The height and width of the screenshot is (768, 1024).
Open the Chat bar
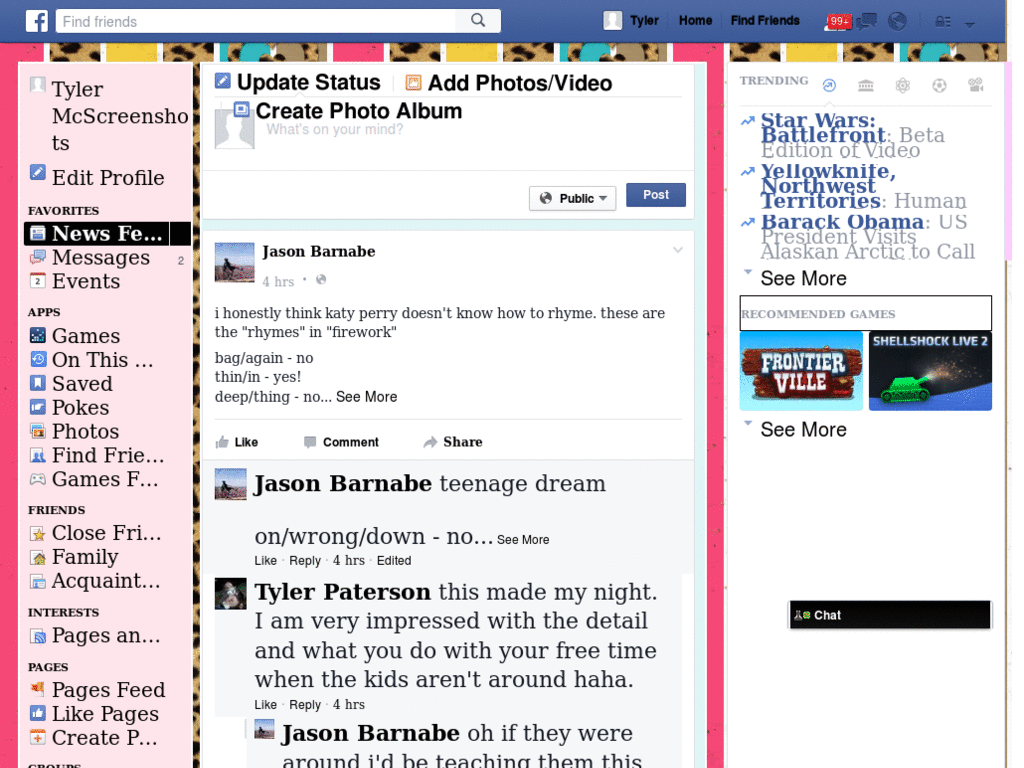890,615
